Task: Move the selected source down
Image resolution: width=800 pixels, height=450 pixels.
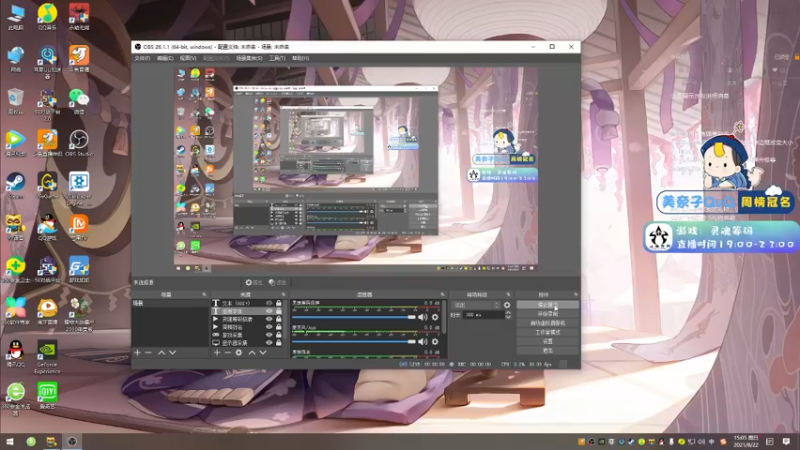Action: pyautogui.click(x=263, y=353)
